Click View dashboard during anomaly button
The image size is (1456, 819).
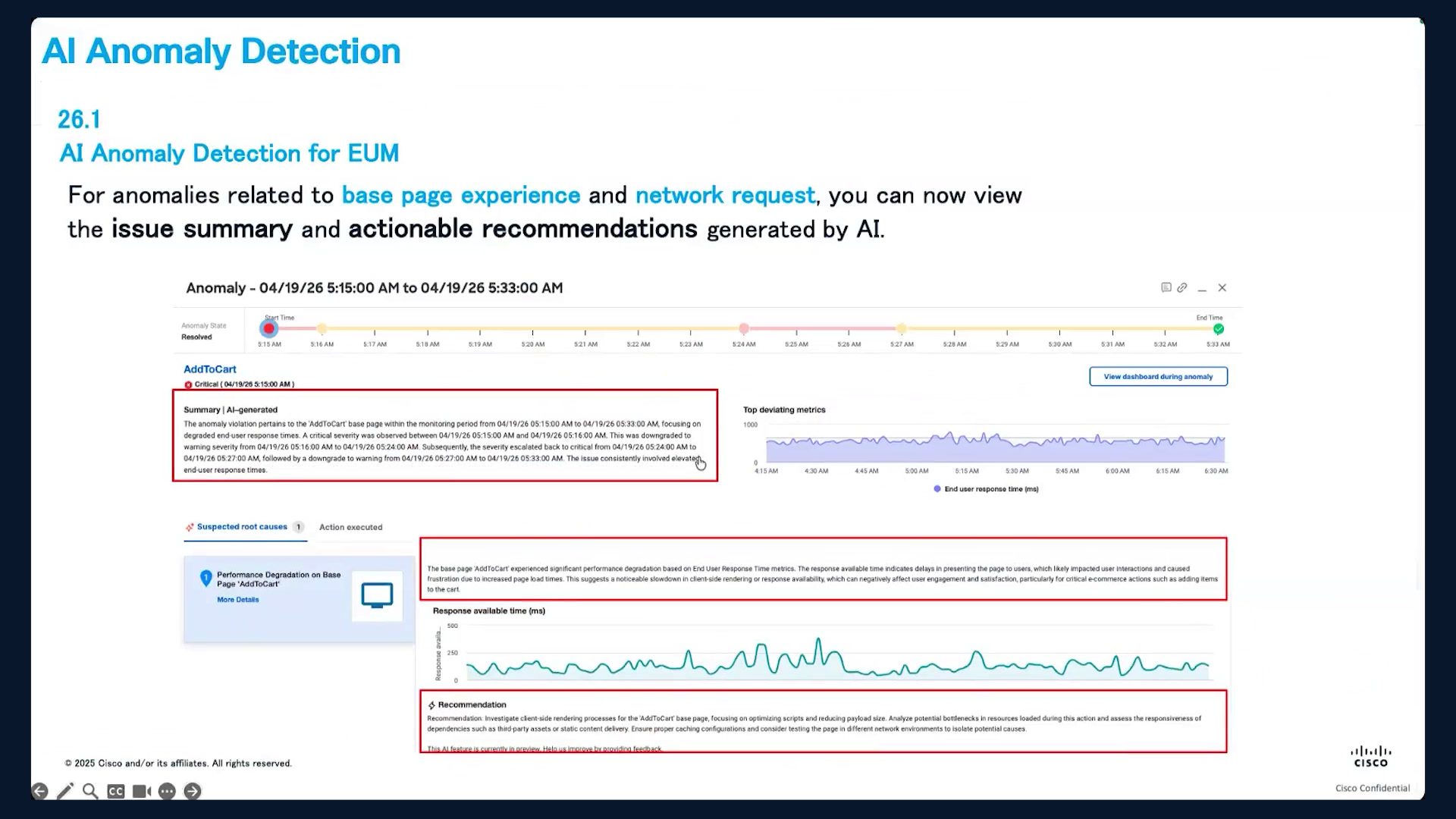point(1158,377)
